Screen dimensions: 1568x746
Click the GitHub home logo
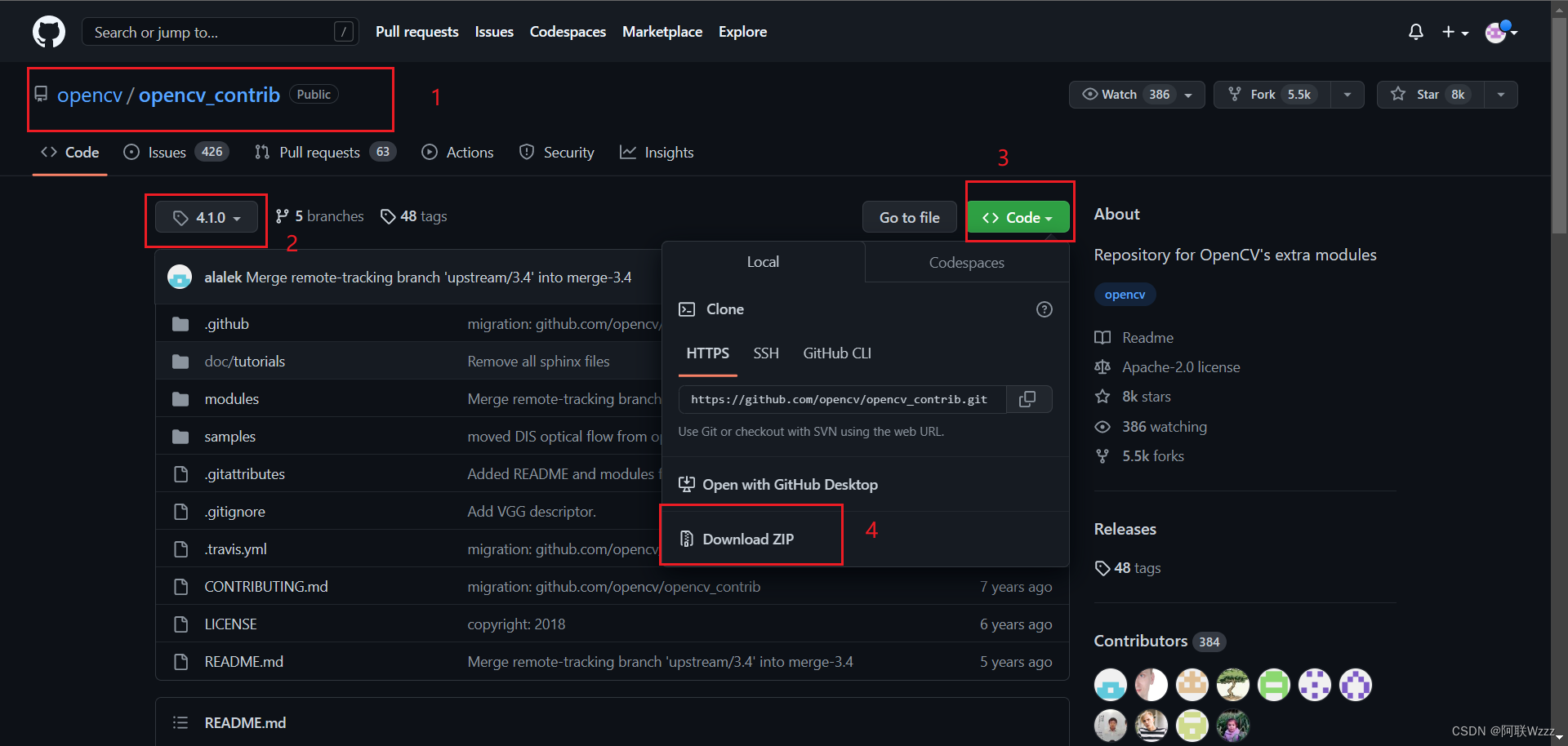click(x=48, y=31)
